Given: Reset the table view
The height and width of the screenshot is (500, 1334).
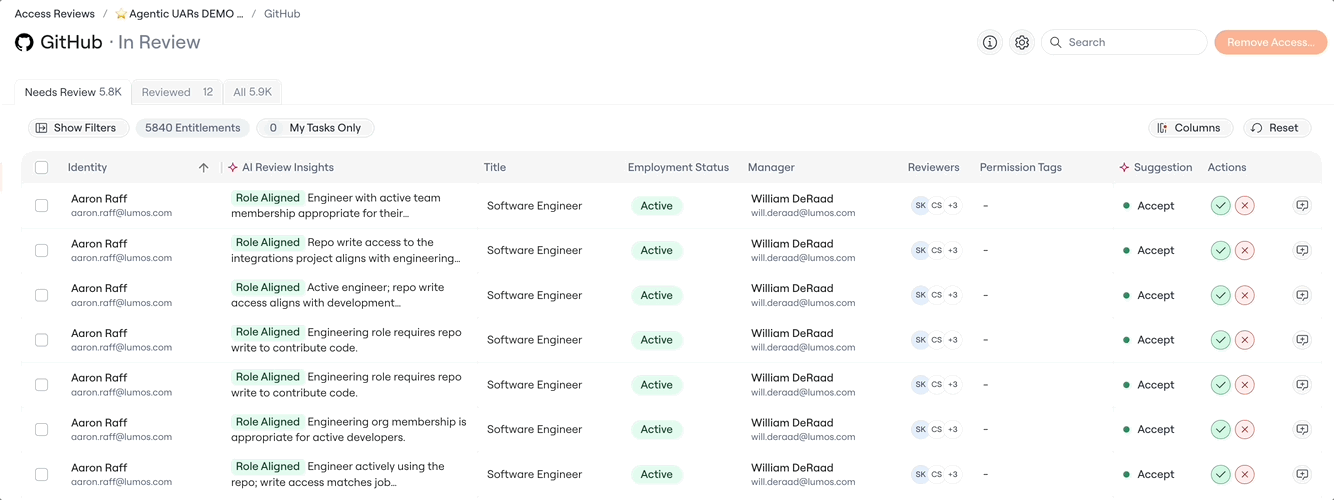Looking at the screenshot, I should pyautogui.click(x=1275, y=128).
